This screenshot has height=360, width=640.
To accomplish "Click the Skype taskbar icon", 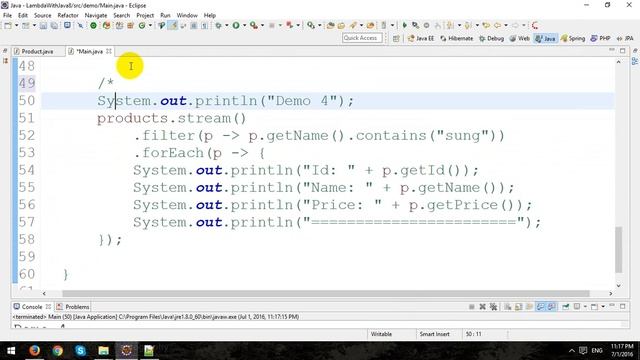I will pos(80,350).
